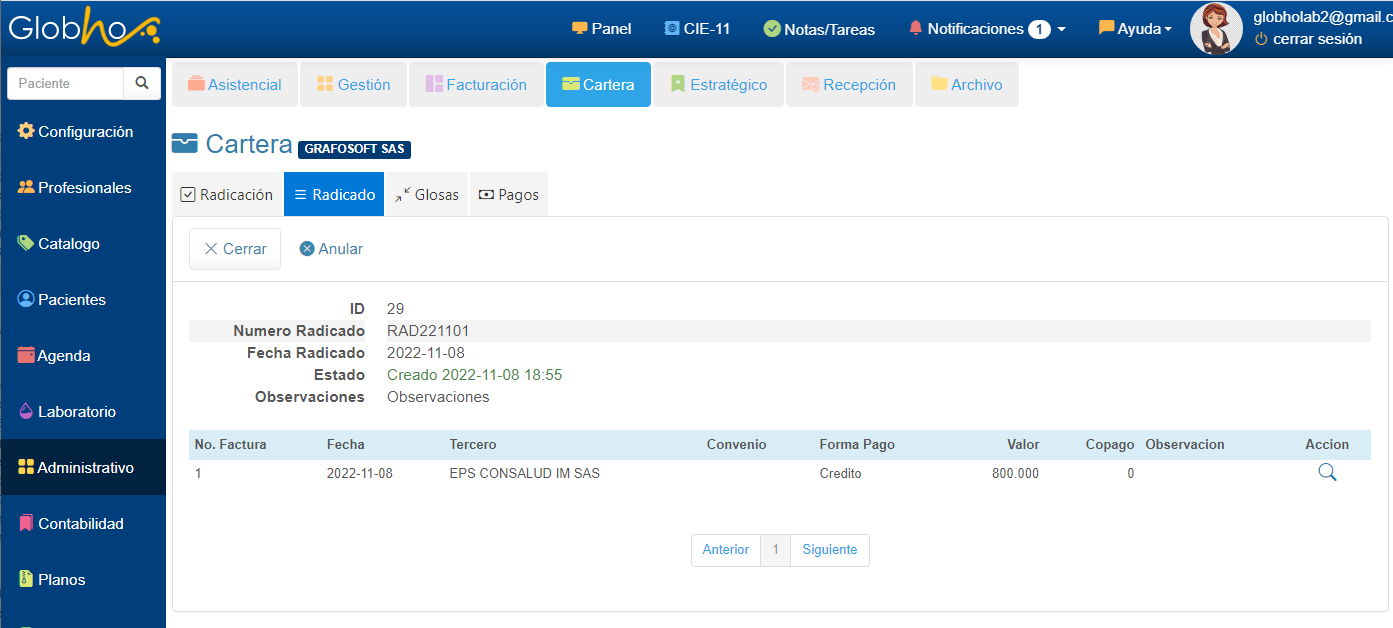Expand the Ayuda dropdown menu

click(x=1134, y=29)
